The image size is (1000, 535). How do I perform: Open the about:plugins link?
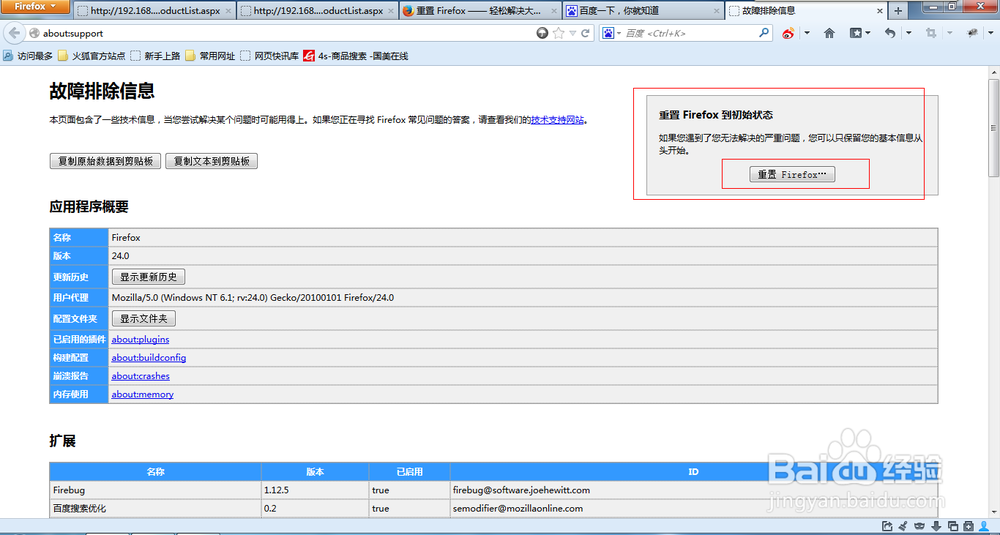(x=140, y=339)
